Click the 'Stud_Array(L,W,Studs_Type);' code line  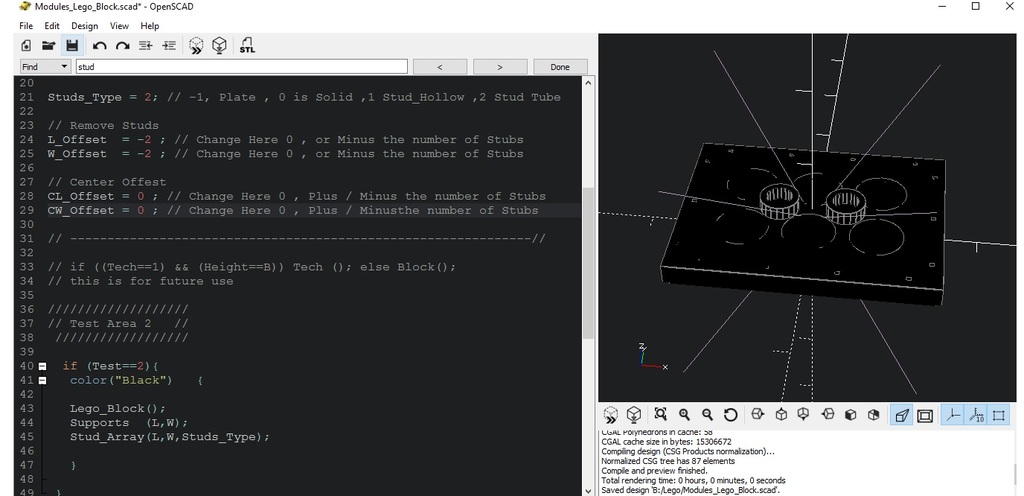(x=170, y=437)
